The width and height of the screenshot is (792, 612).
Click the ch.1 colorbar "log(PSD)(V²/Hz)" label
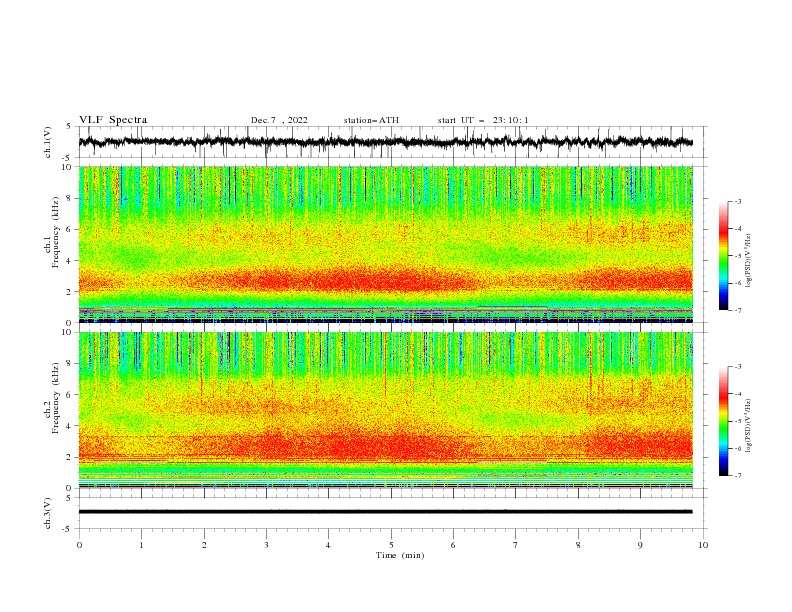749,261
